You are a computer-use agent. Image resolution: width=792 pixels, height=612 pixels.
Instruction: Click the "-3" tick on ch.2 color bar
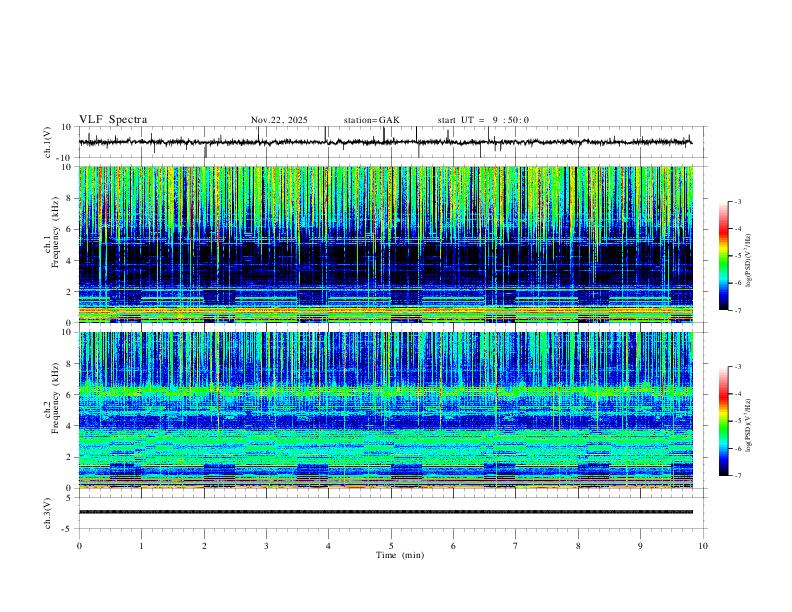737,367
